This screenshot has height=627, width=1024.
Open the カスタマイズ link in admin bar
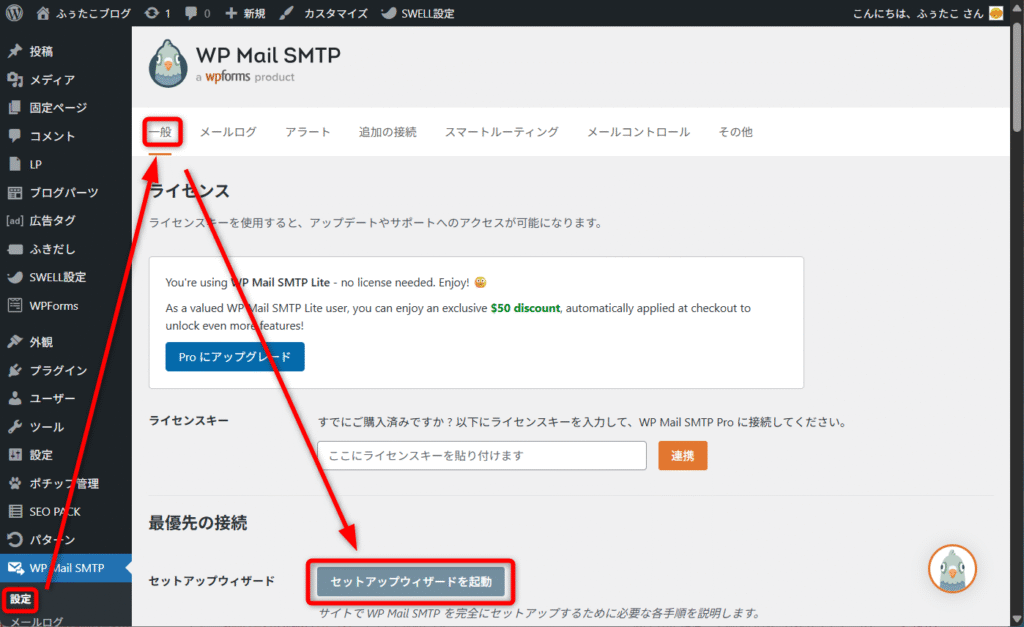click(323, 13)
